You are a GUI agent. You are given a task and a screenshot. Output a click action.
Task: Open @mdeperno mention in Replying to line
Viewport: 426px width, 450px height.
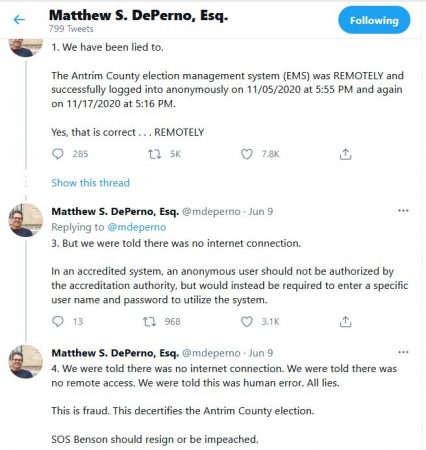[x=137, y=227]
